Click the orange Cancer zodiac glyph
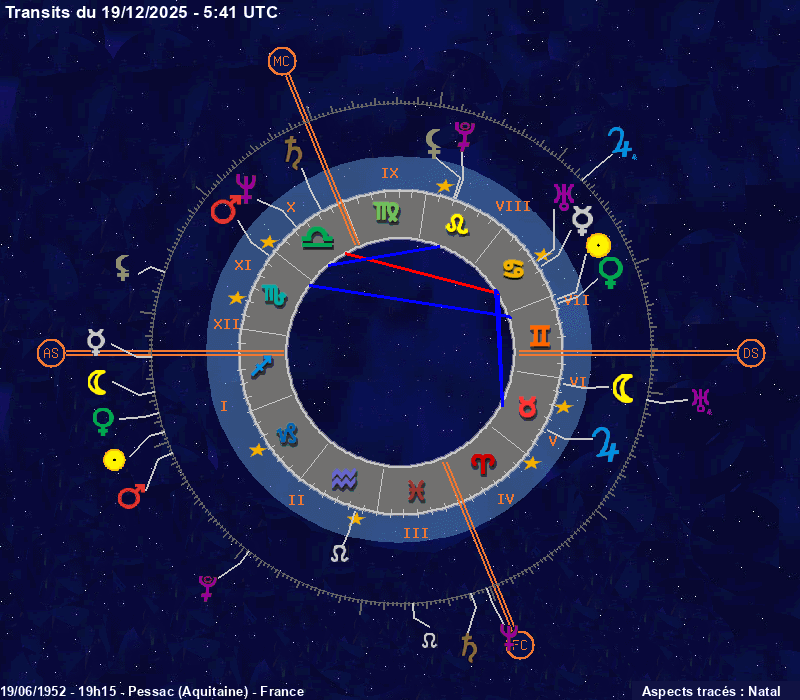800x700 pixels. click(x=513, y=268)
